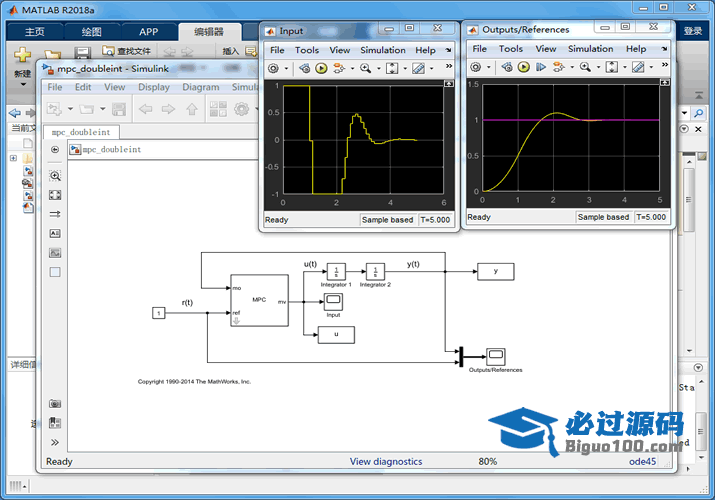
Task: Open Tools menu in Input scope
Action: 307,50
